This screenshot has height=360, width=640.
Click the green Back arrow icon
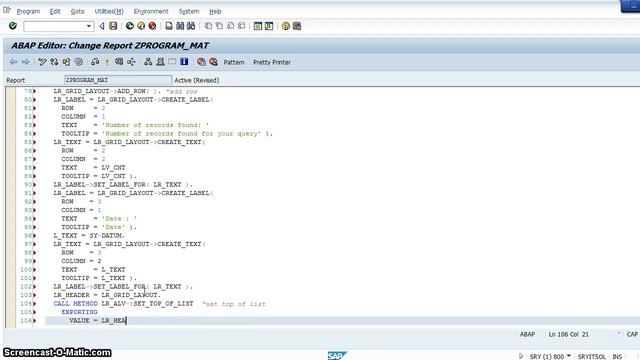129,26
